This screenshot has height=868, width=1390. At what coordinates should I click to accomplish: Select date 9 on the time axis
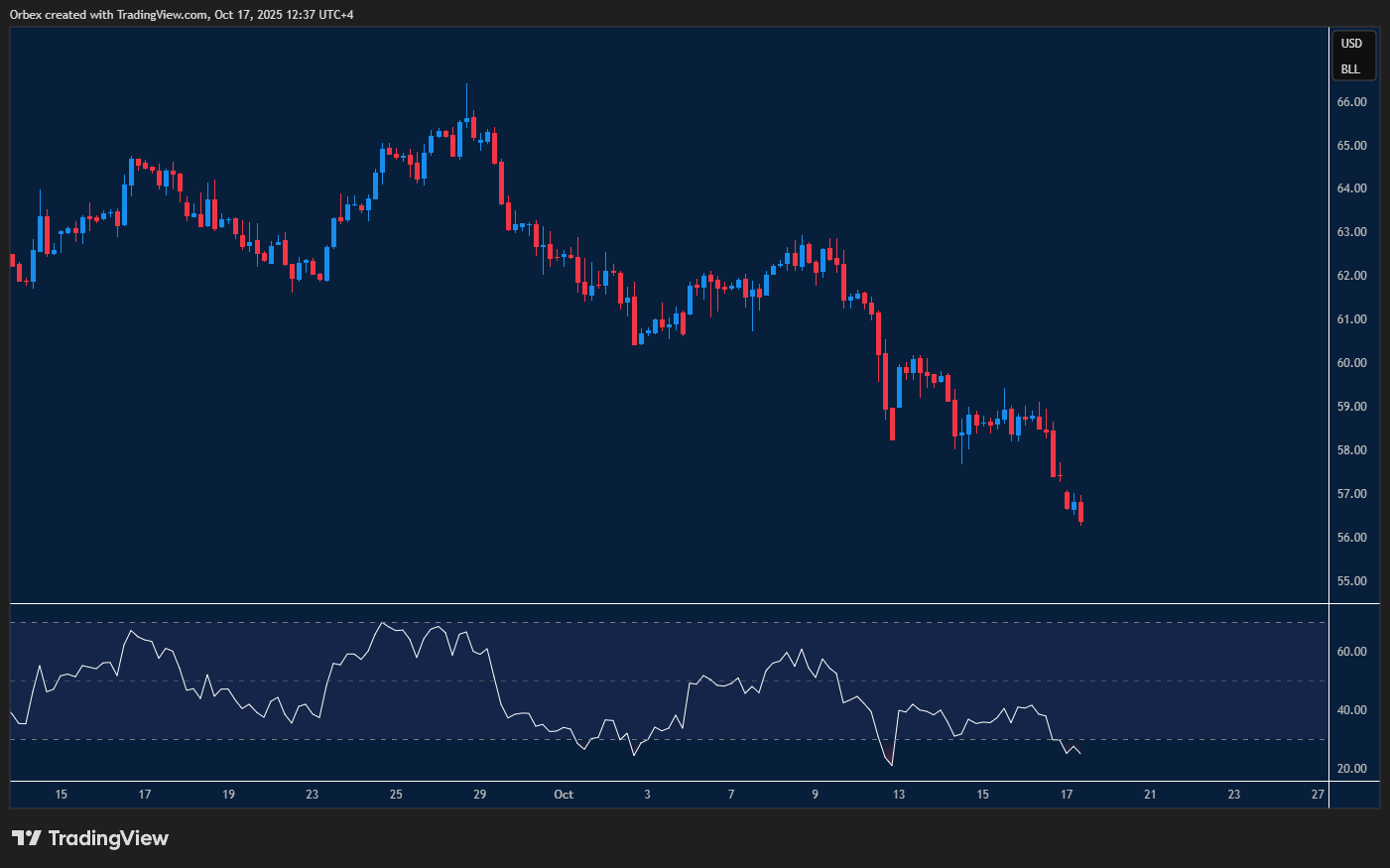pos(816,795)
